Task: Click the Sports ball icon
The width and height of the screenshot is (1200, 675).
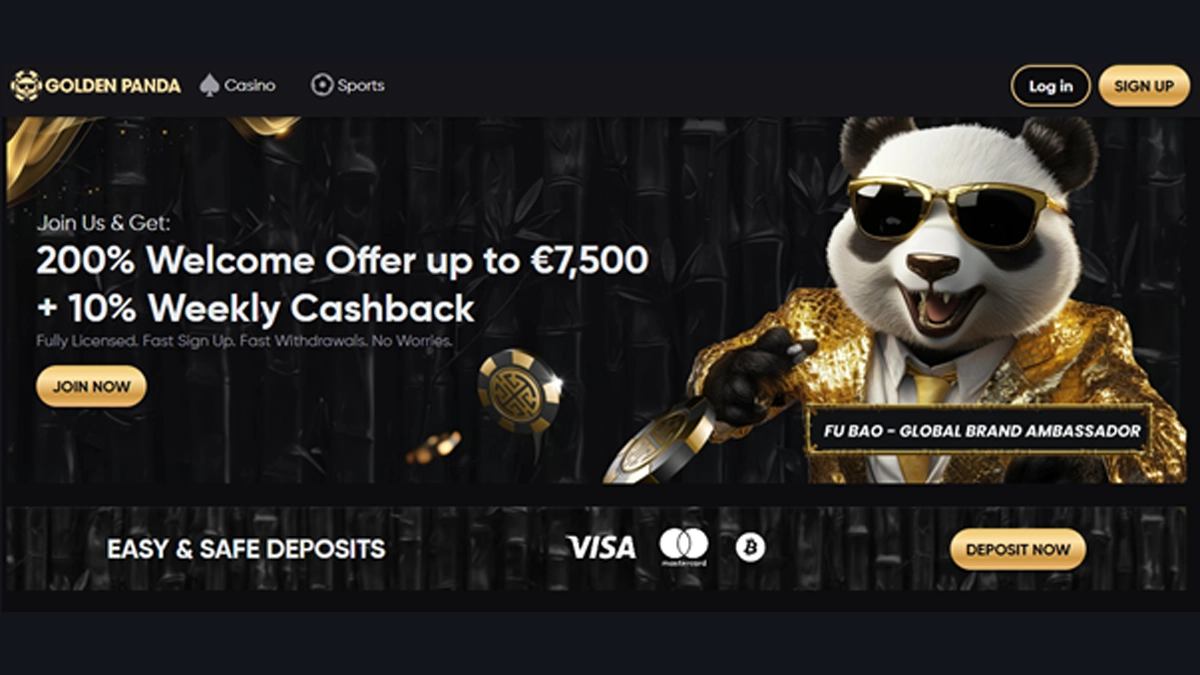Action: (x=321, y=85)
